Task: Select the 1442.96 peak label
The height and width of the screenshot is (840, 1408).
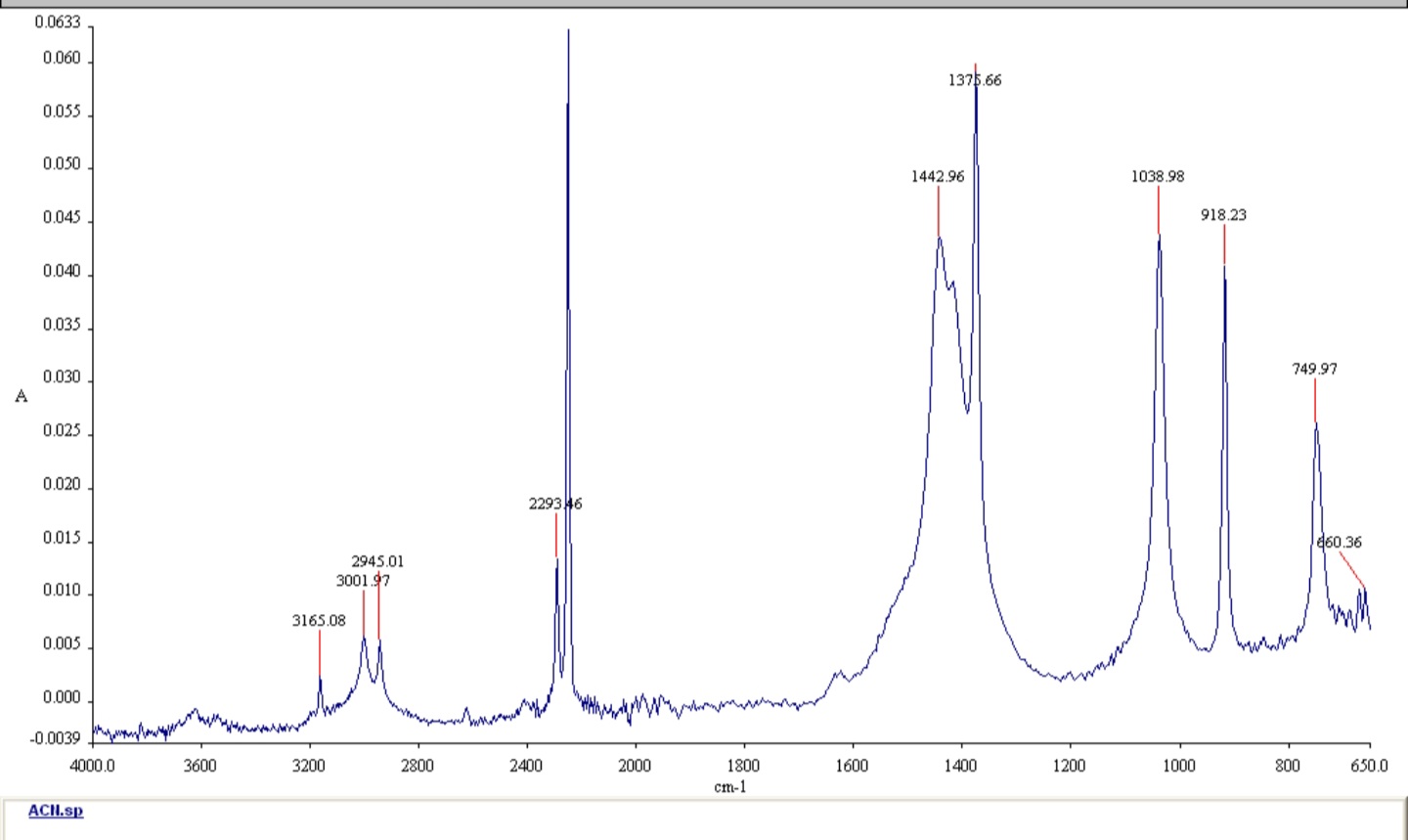Action: click(938, 177)
